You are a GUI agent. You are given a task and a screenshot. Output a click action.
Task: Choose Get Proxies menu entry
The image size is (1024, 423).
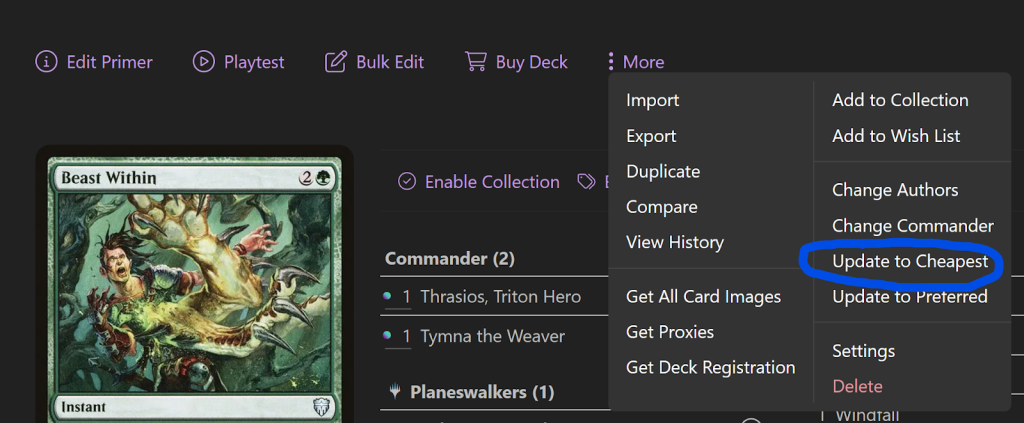(x=669, y=332)
